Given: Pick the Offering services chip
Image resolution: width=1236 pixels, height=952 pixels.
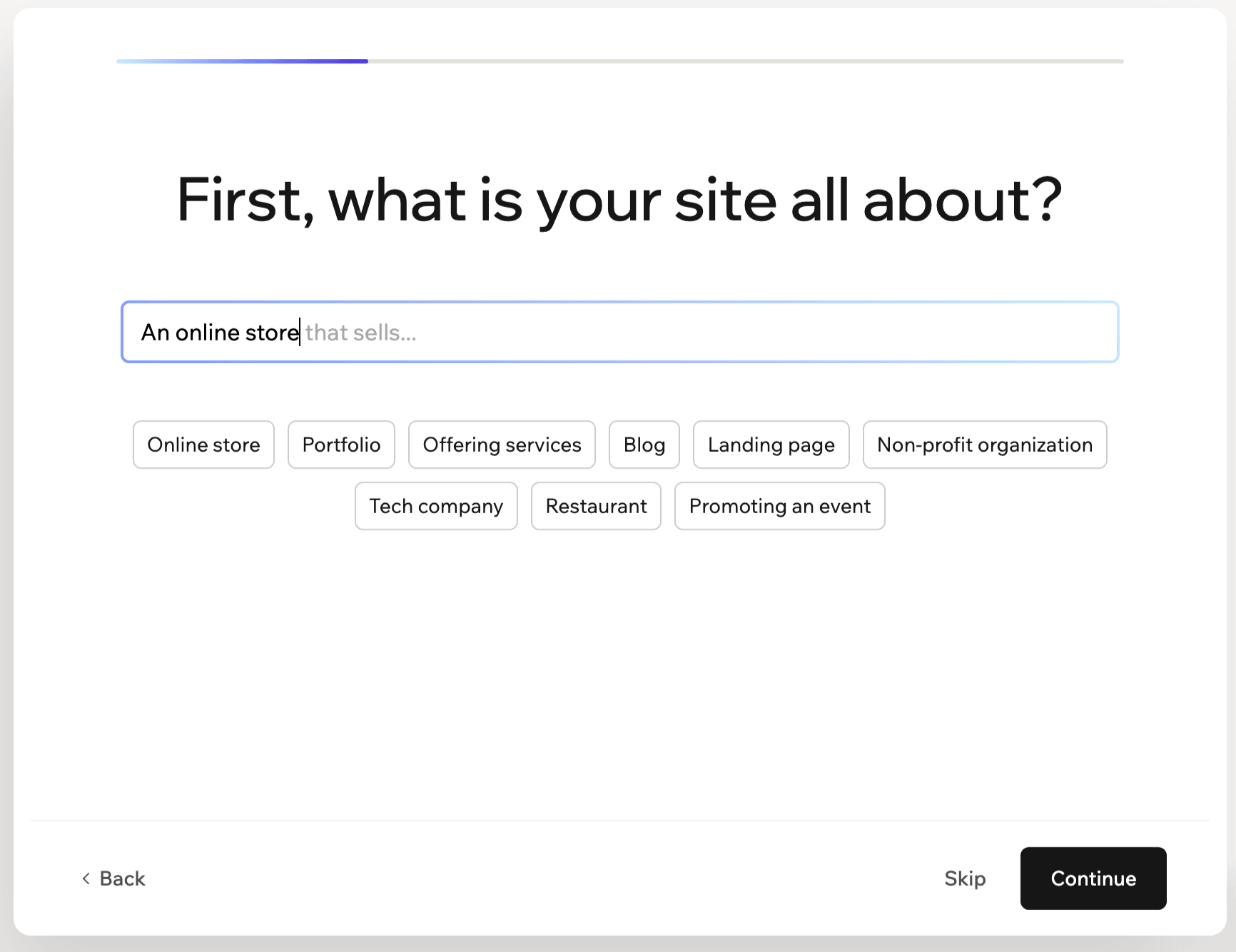Looking at the screenshot, I should [502, 445].
